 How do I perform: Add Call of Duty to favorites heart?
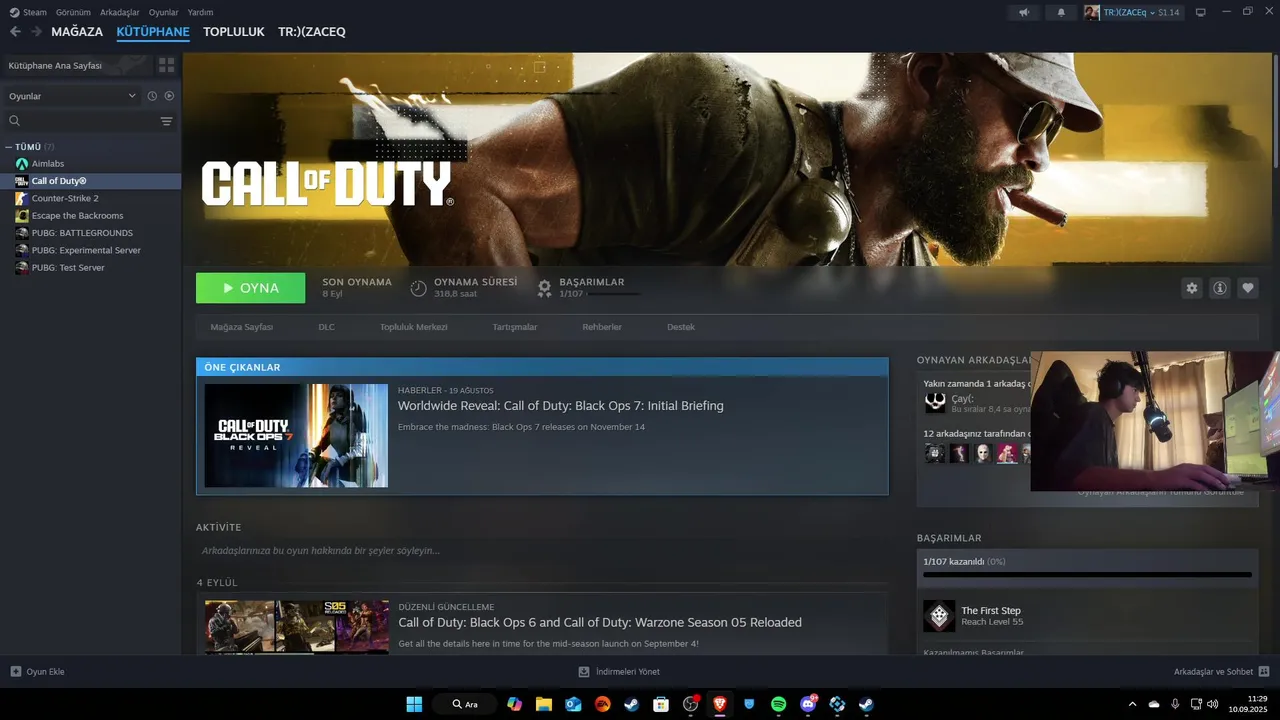pyautogui.click(x=1248, y=288)
